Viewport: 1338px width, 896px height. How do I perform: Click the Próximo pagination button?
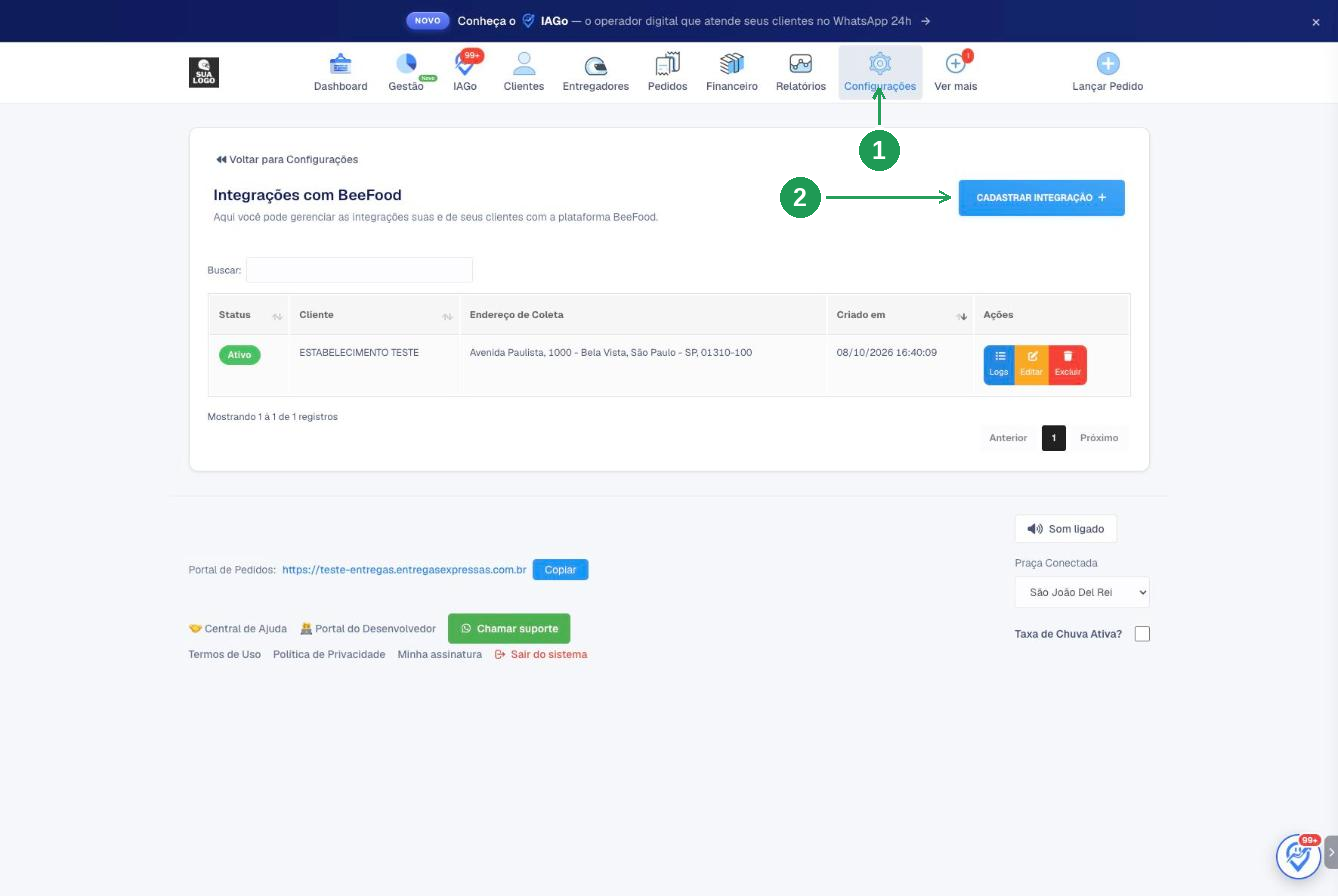click(1099, 438)
